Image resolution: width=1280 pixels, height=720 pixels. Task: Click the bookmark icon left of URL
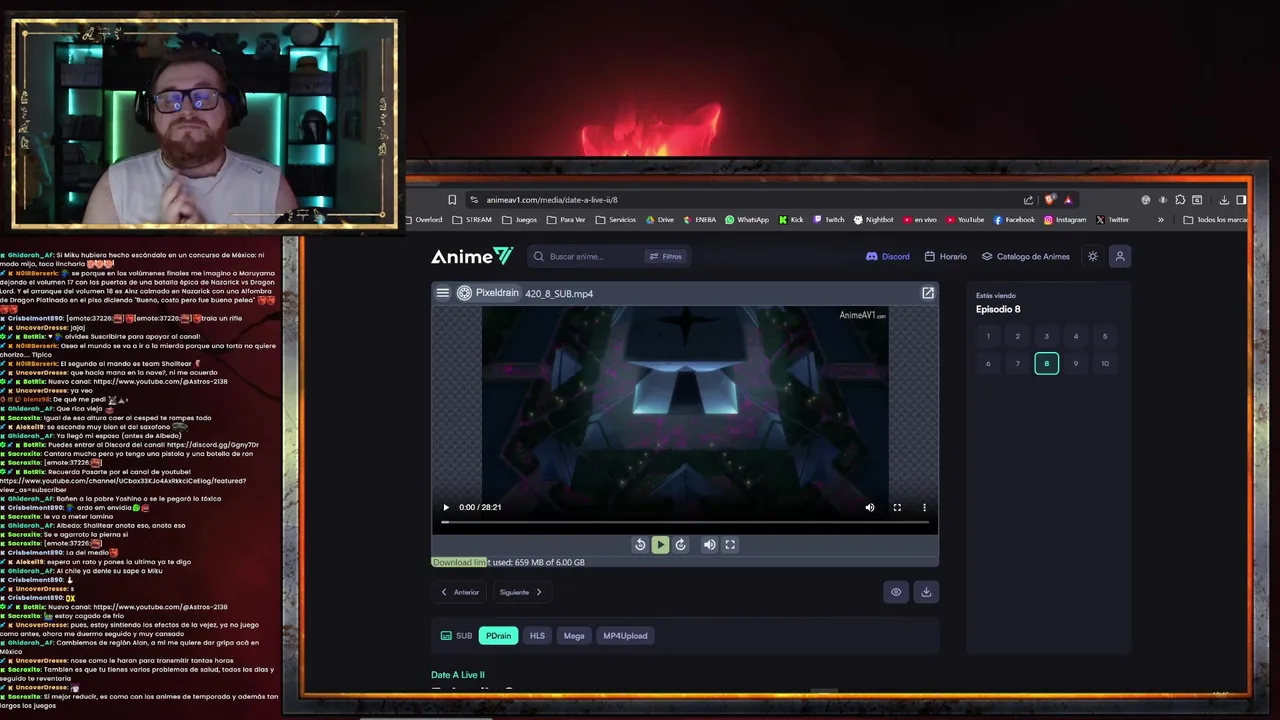tap(452, 199)
